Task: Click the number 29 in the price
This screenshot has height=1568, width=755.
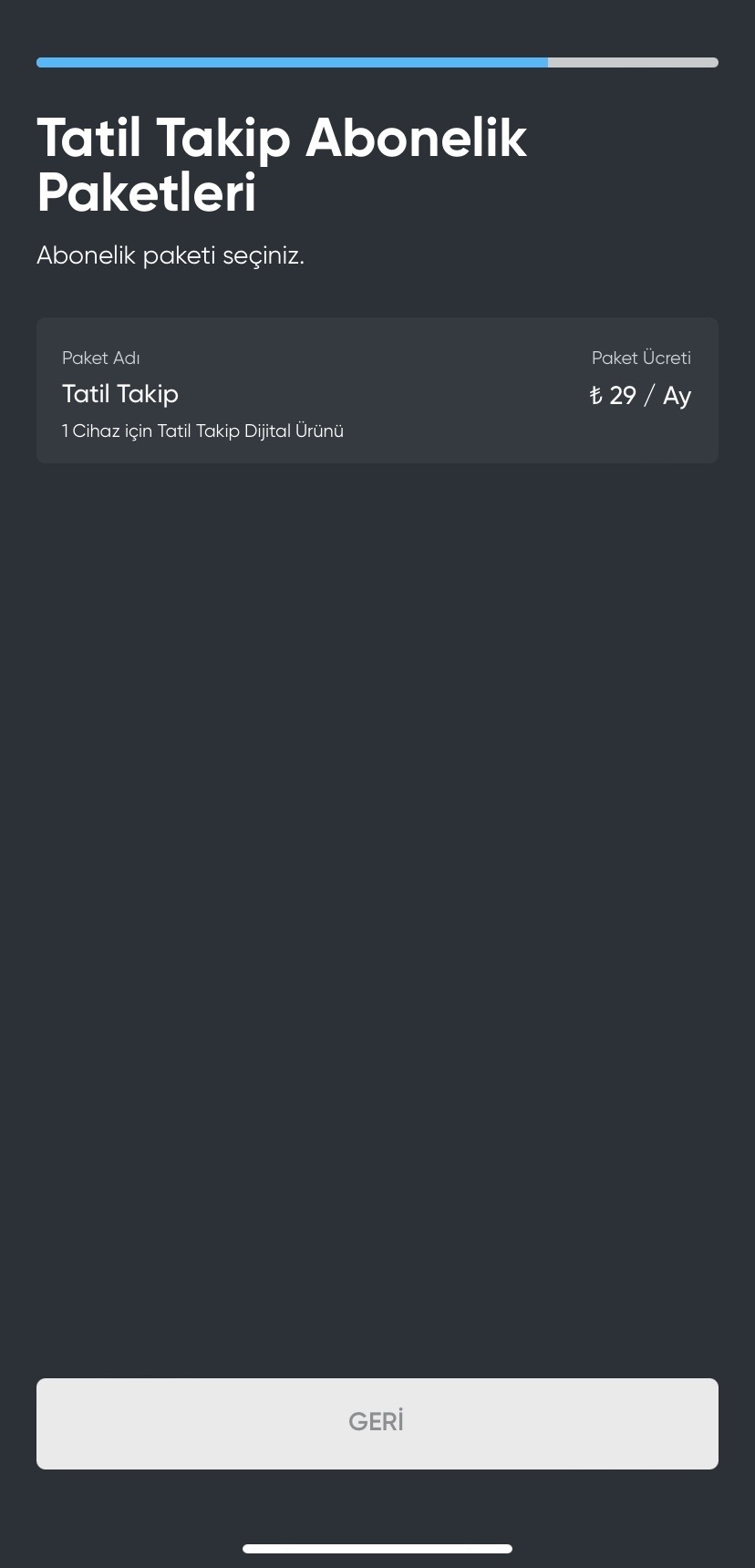Action: click(623, 395)
